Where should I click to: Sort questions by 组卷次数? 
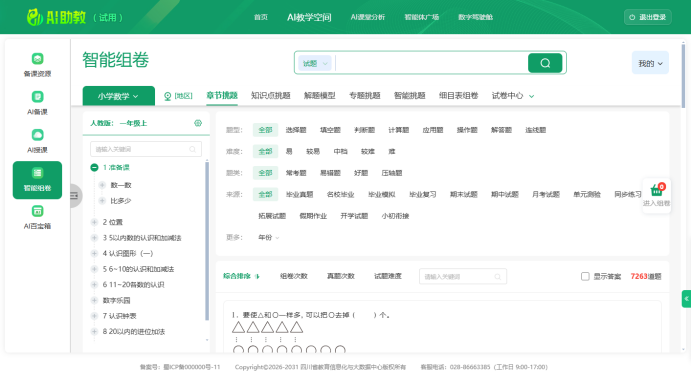pos(293,276)
